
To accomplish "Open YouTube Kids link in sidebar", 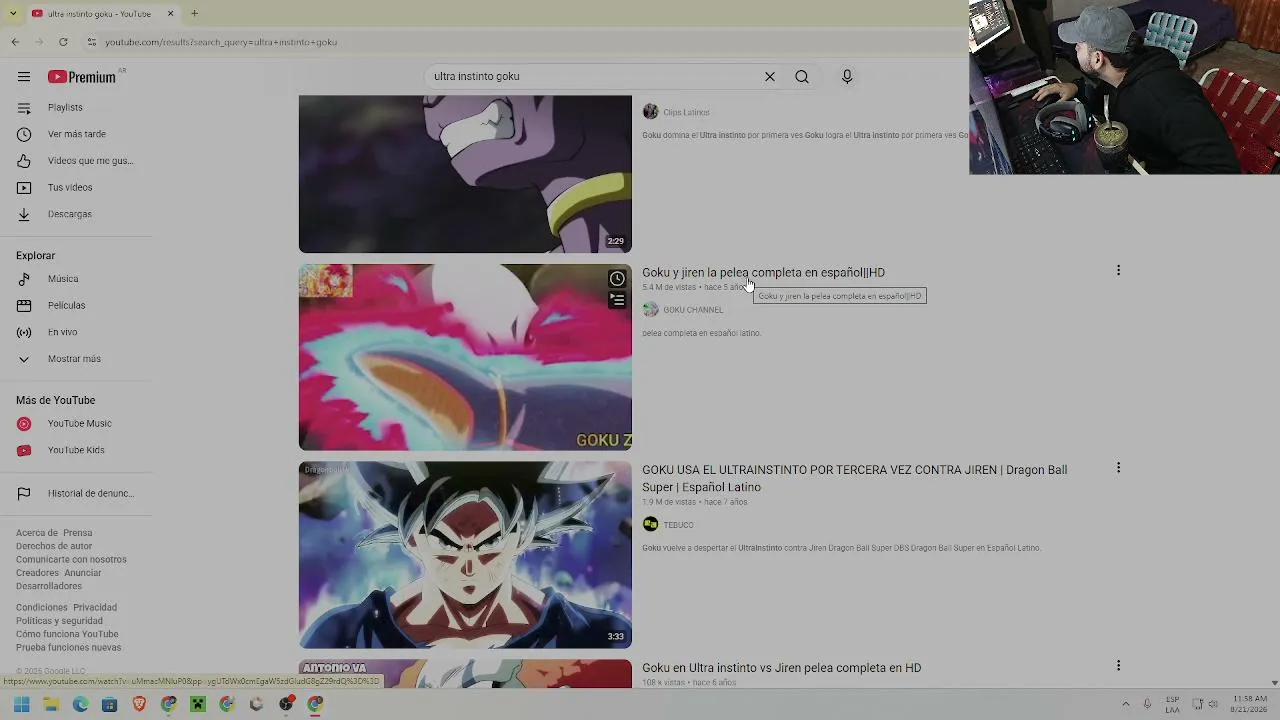I will (x=77, y=450).
